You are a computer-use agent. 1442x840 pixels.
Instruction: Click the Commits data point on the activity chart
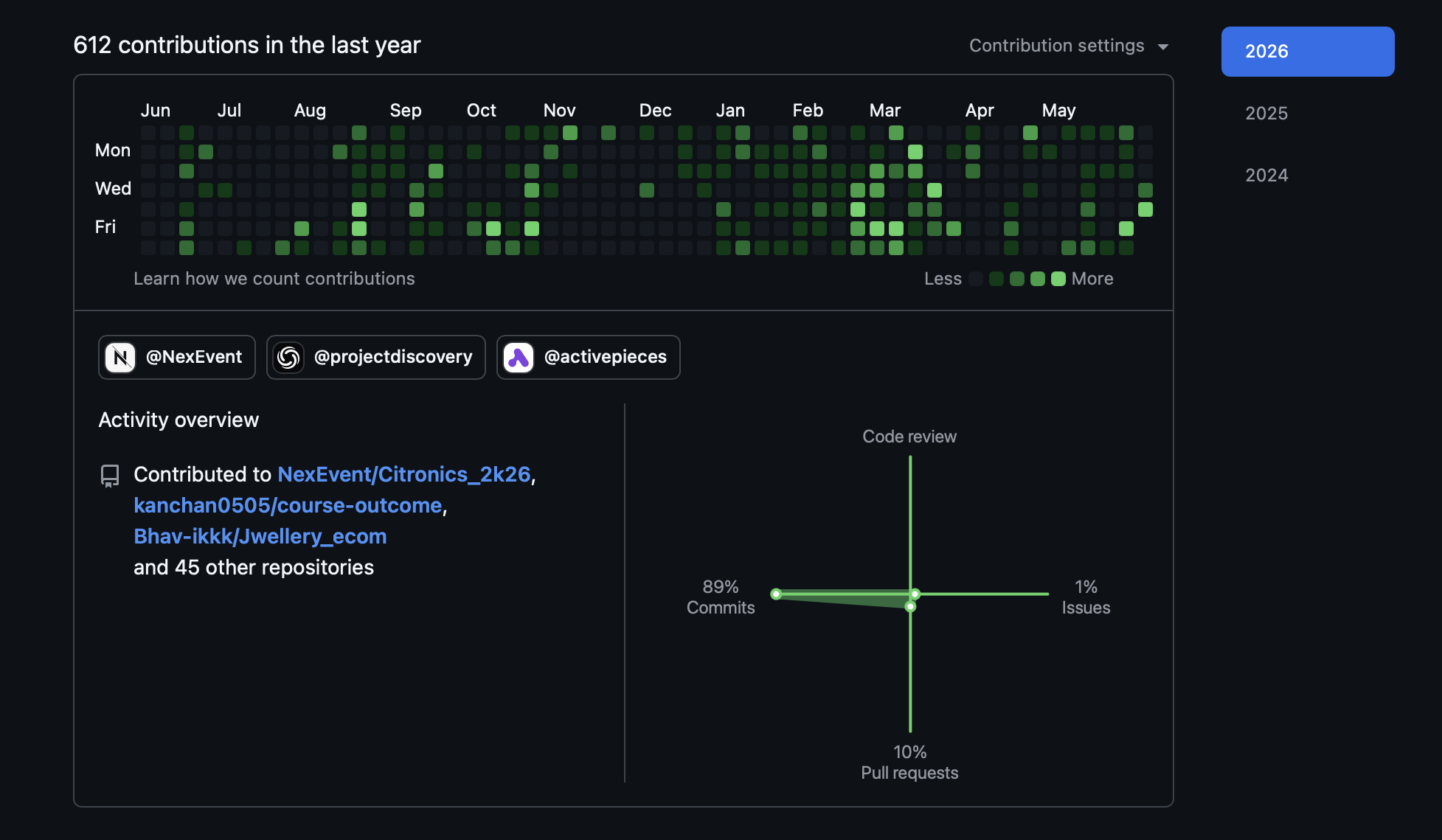click(776, 594)
